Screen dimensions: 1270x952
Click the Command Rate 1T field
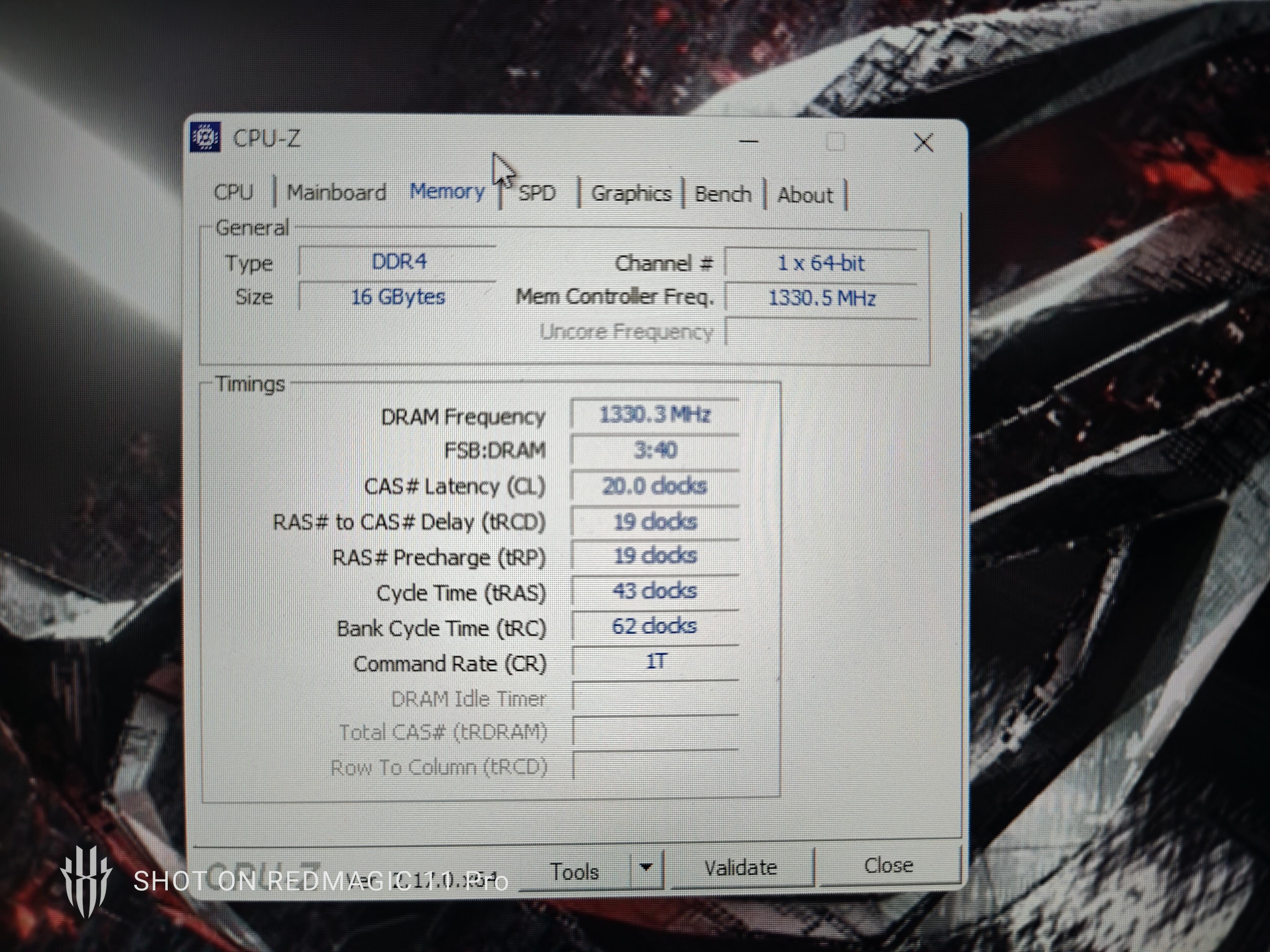[656, 662]
